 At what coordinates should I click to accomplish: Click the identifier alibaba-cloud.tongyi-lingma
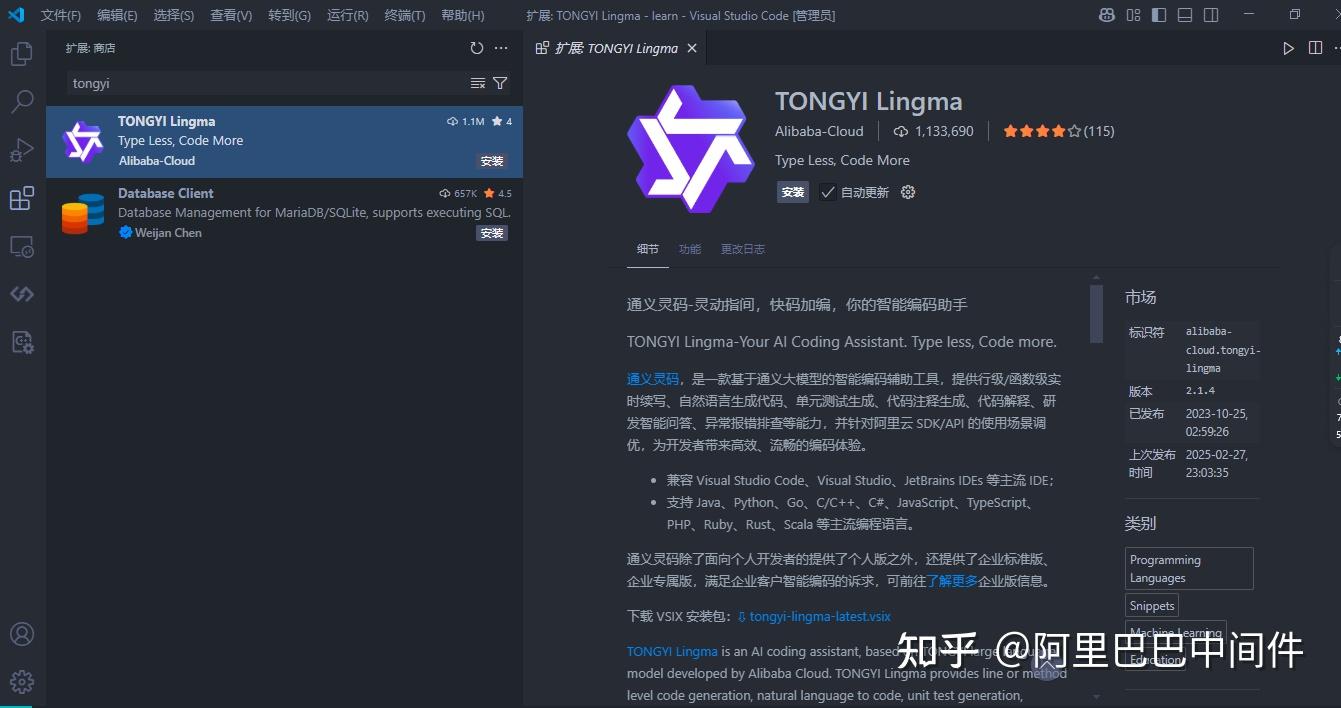coord(1222,350)
